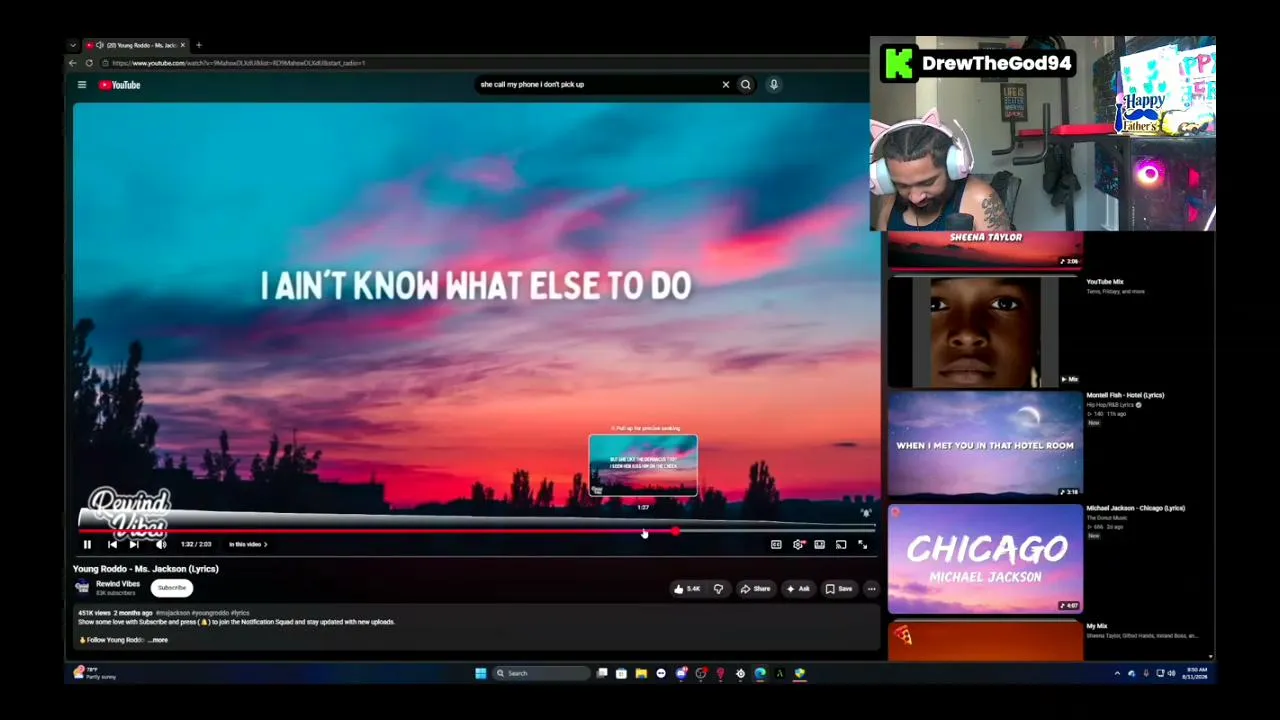The width and height of the screenshot is (1280, 720).
Task: Open the Ask button
Action: point(798,589)
